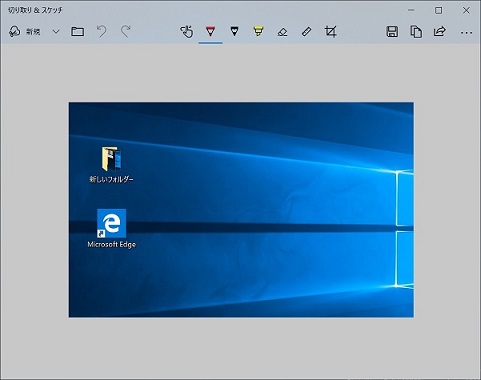Open the See more ellipsis menu

pyautogui.click(x=466, y=32)
